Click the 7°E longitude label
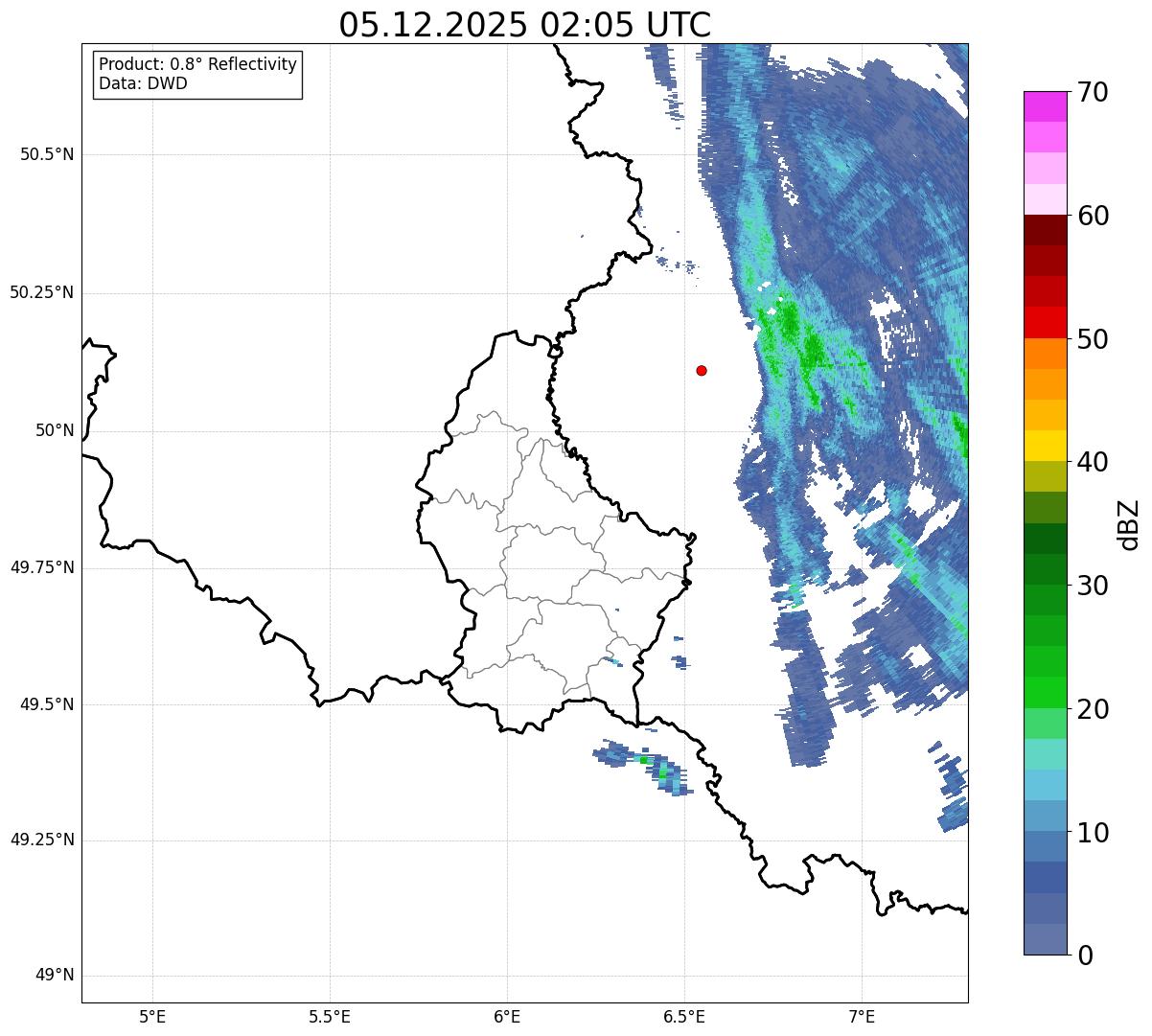This screenshot has width=1152, height=1036. [x=862, y=1016]
